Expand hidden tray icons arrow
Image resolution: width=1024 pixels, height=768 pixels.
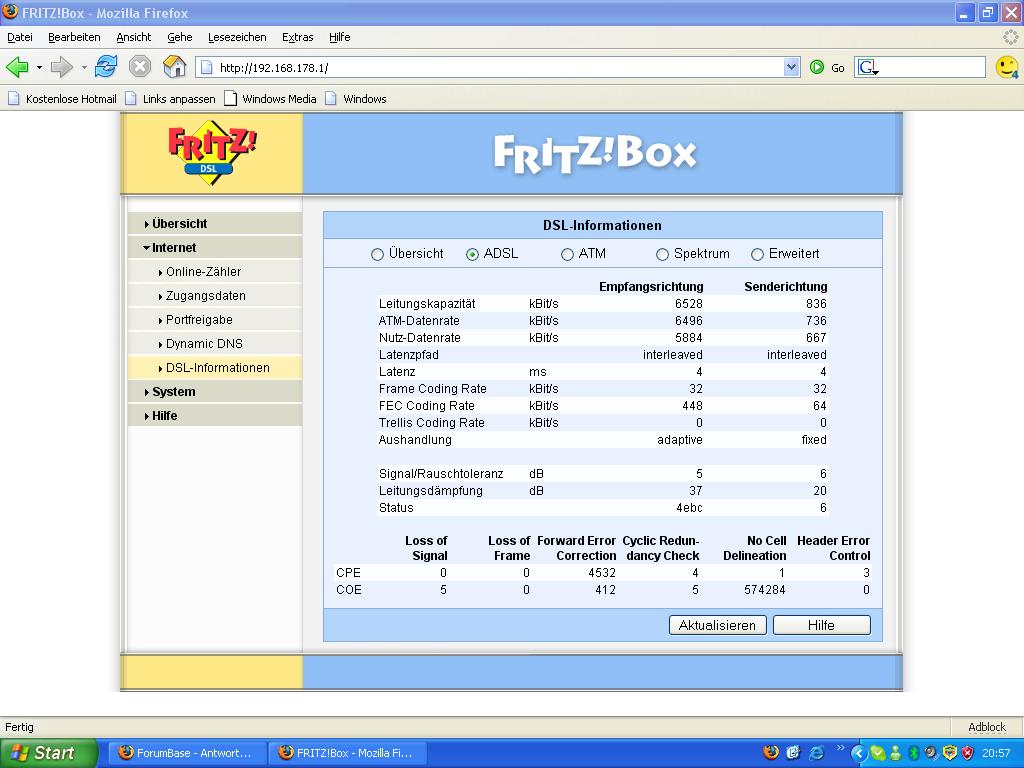[858, 753]
